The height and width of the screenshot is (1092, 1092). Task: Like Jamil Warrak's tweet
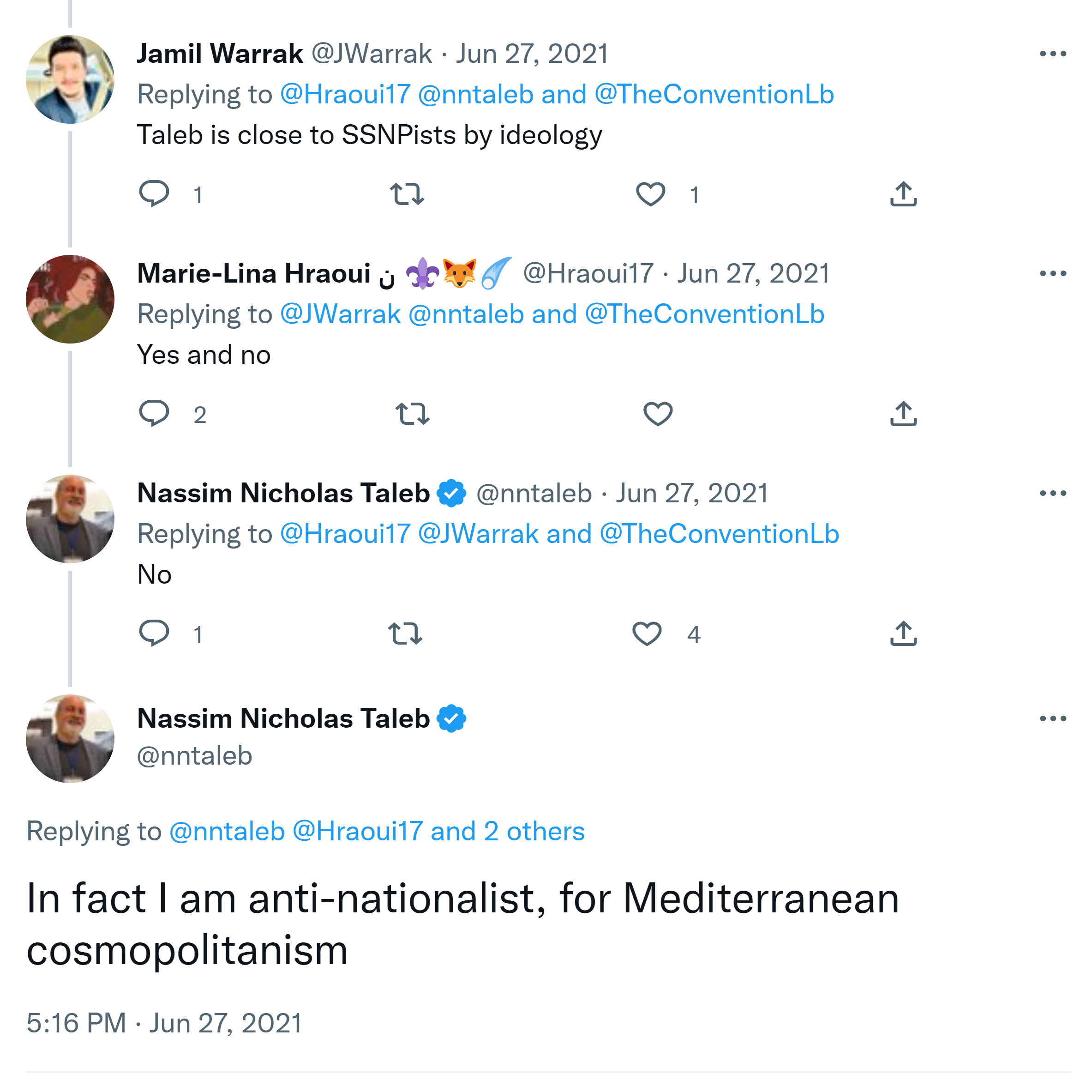[650, 194]
